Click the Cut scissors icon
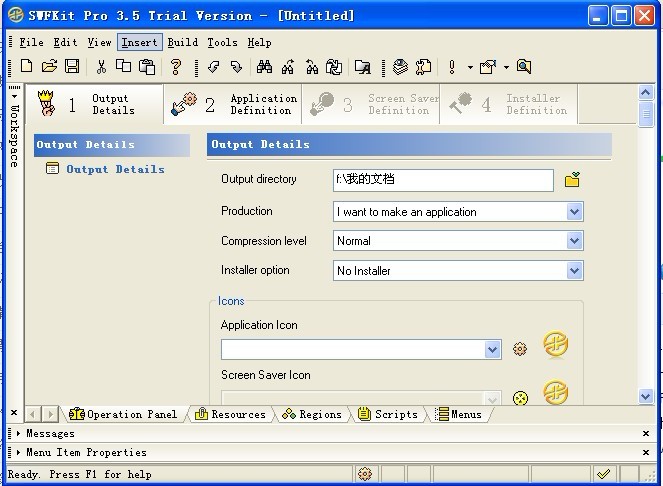Viewport: 663px width, 486px height. (101, 66)
